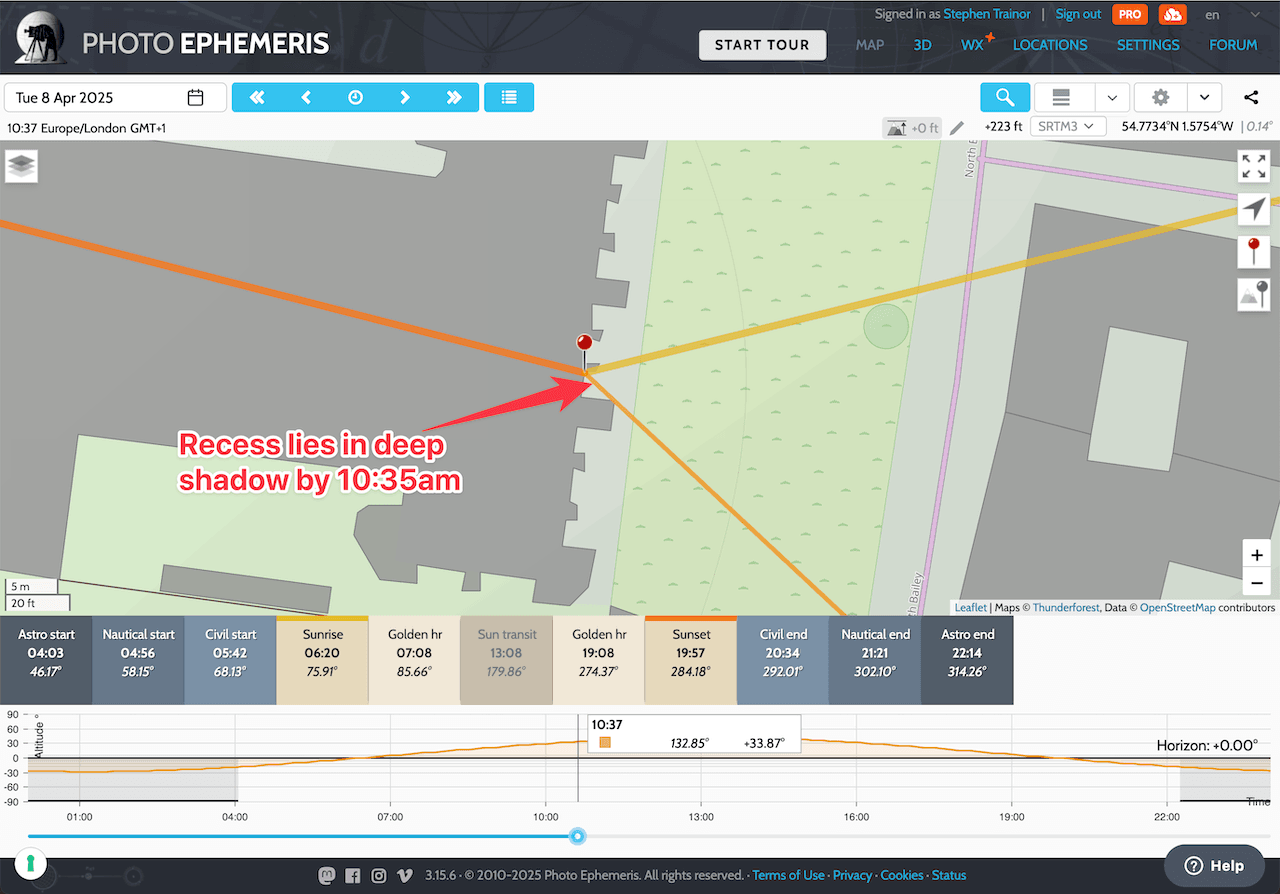The height and width of the screenshot is (894, 1280).
Task: Enter fullscreen map mode
Action: tap(1254, 166)
